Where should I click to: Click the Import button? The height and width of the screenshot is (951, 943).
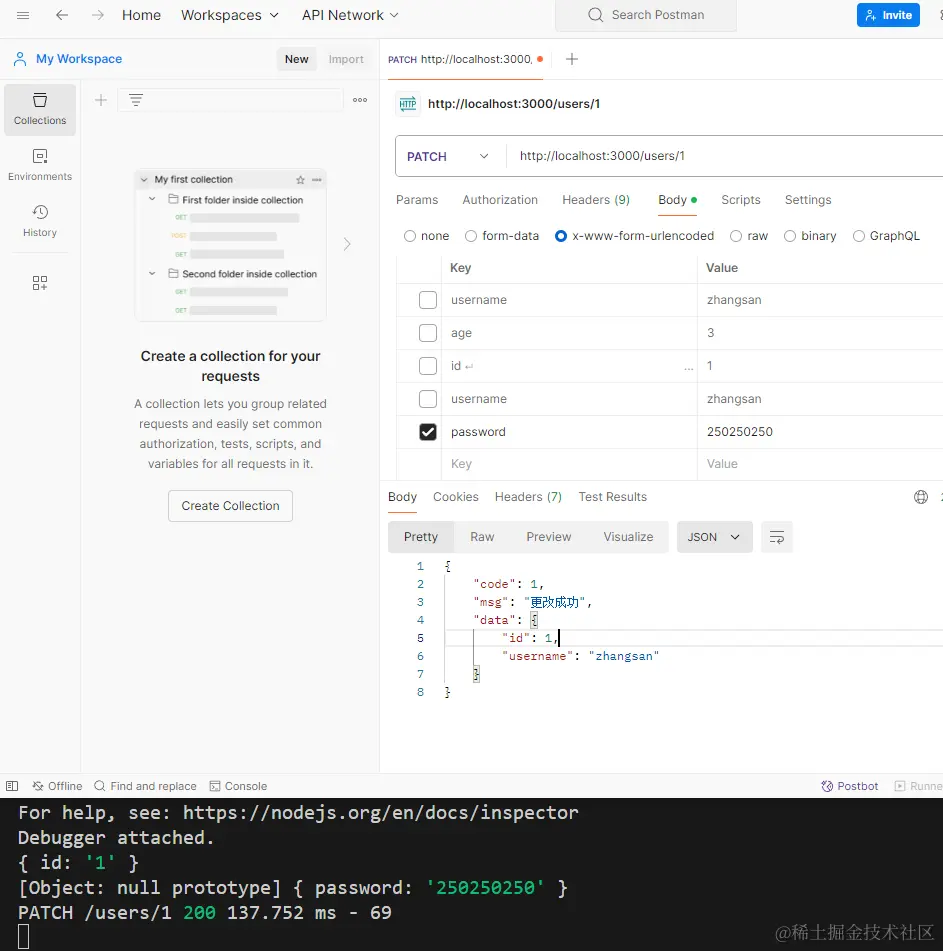[x=346, y=59]
